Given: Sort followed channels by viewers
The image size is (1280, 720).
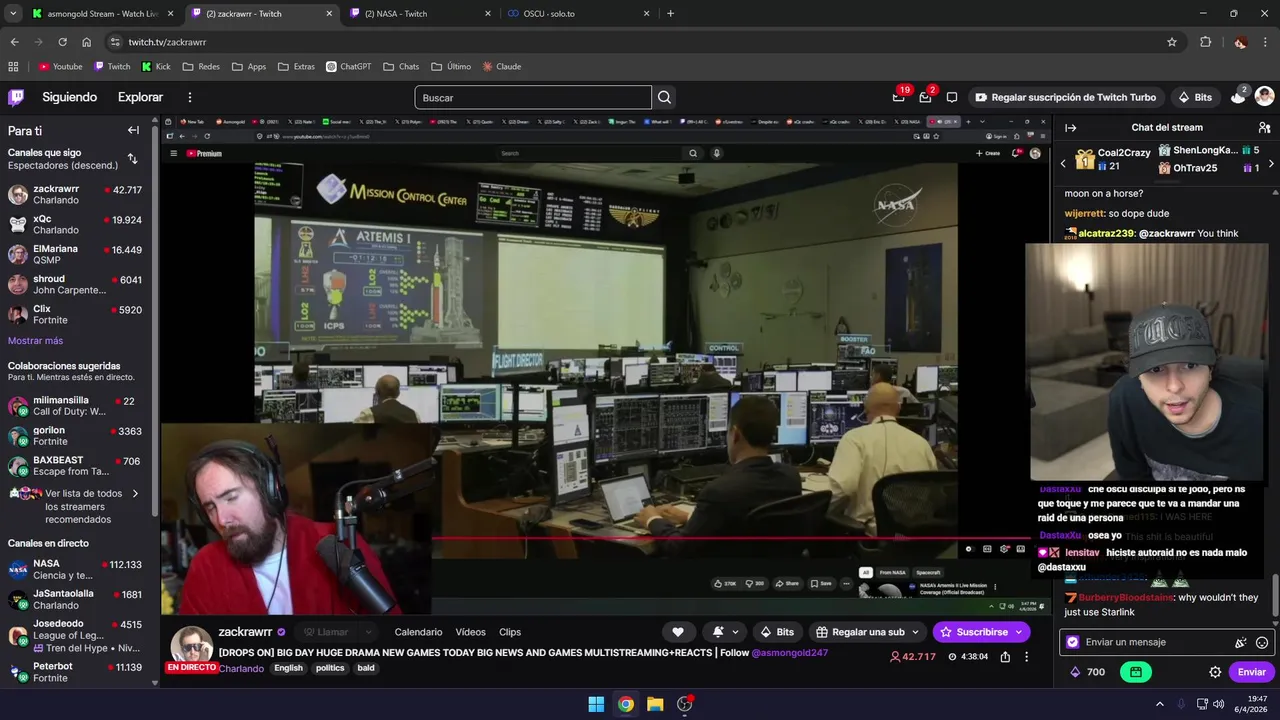Looking at the screenshot, I should tap(132, 159).
